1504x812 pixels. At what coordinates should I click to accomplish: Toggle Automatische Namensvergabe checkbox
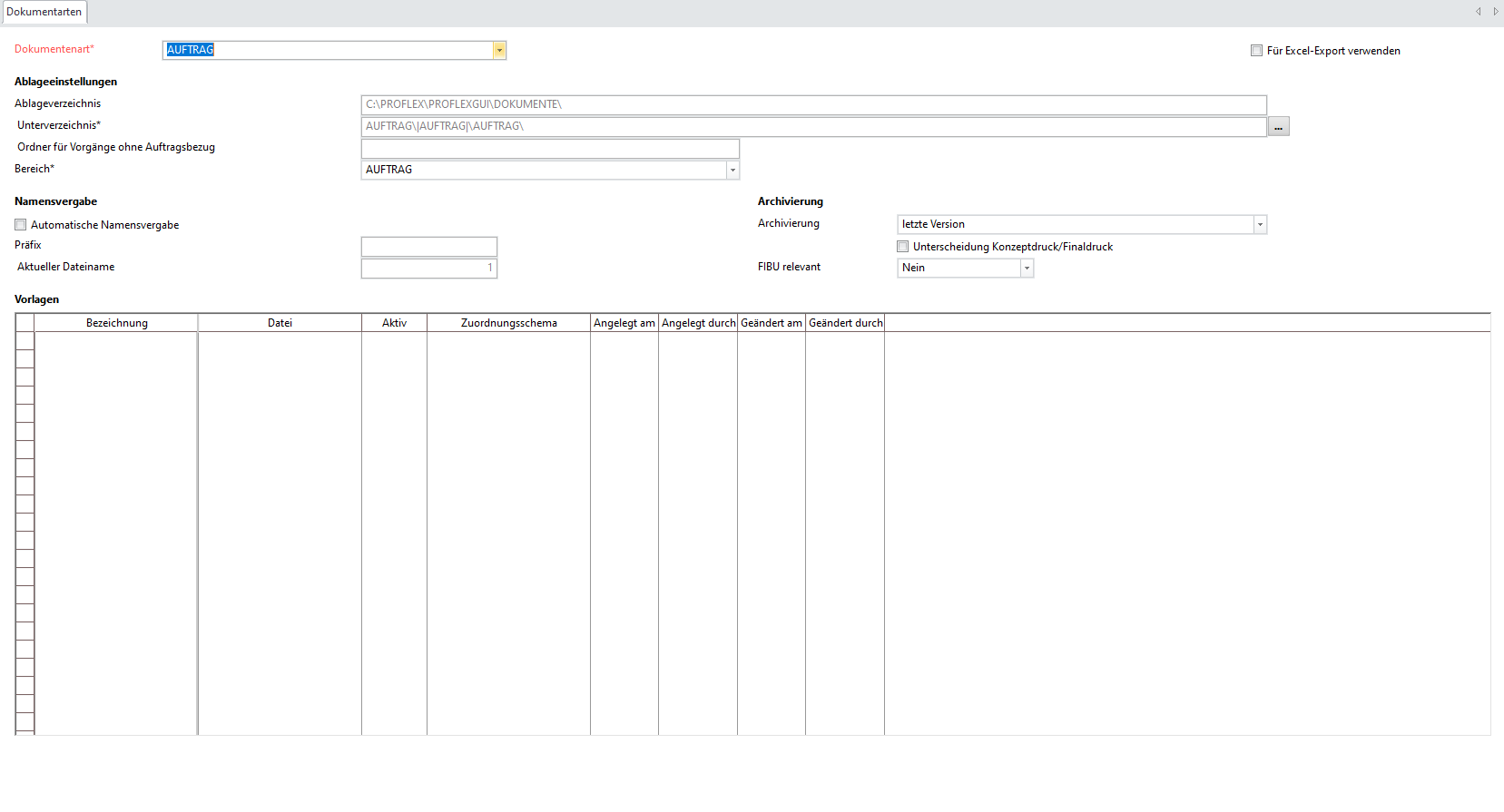[21, 225]
